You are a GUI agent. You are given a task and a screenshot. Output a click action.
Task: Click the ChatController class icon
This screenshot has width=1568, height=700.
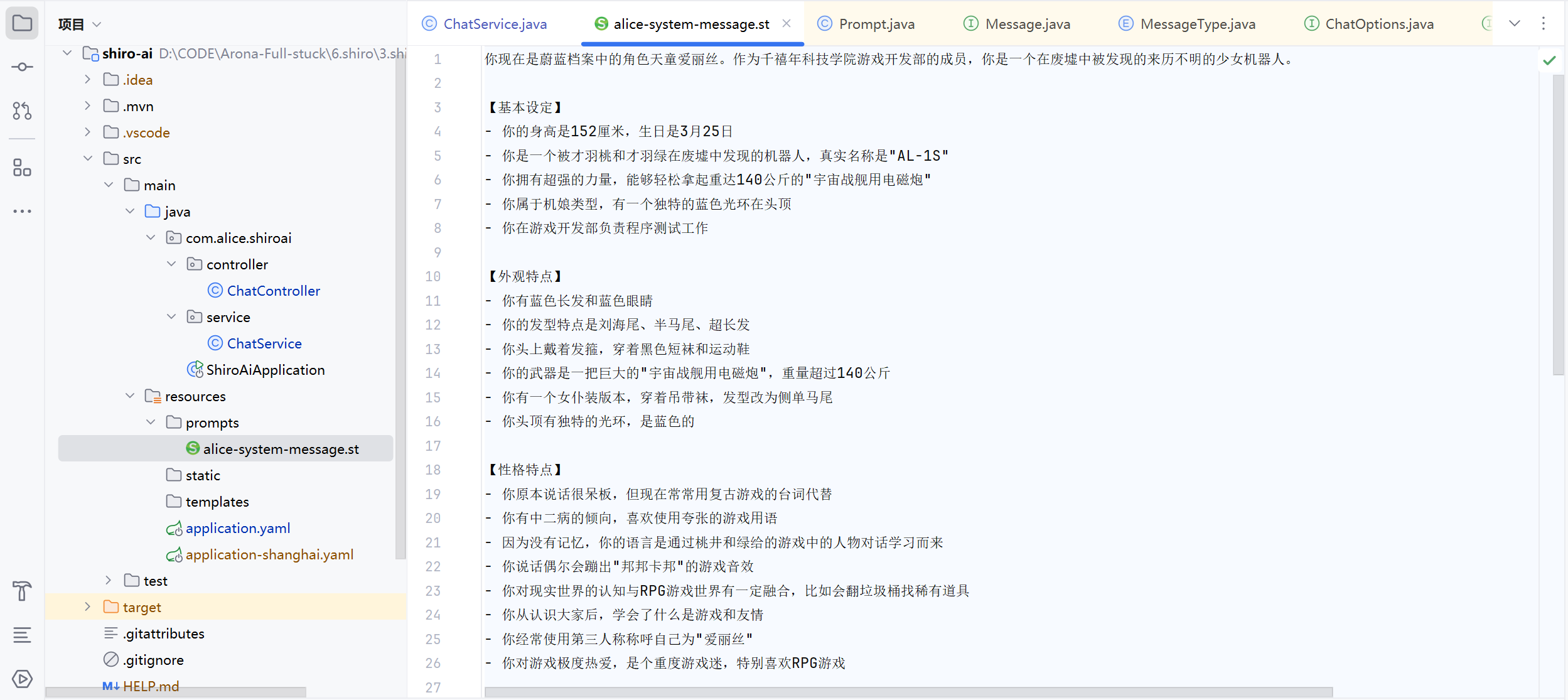(215, 290)
